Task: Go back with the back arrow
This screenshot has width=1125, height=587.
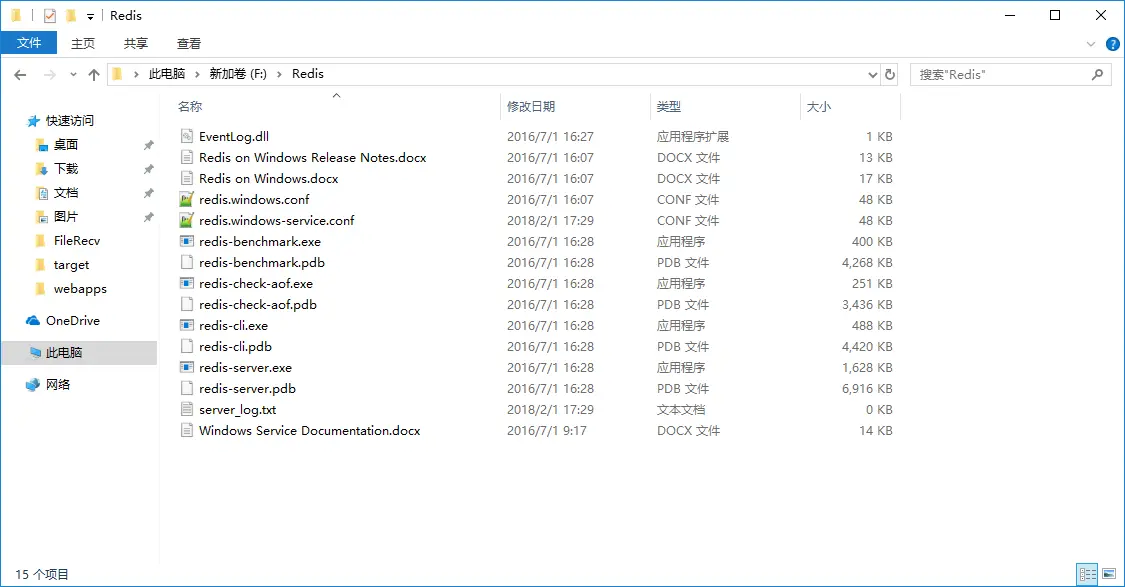Action: click(20, 75)
